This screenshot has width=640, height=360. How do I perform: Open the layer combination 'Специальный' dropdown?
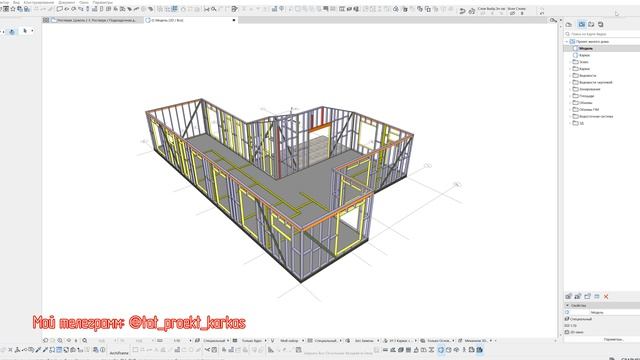coord(214,340)
